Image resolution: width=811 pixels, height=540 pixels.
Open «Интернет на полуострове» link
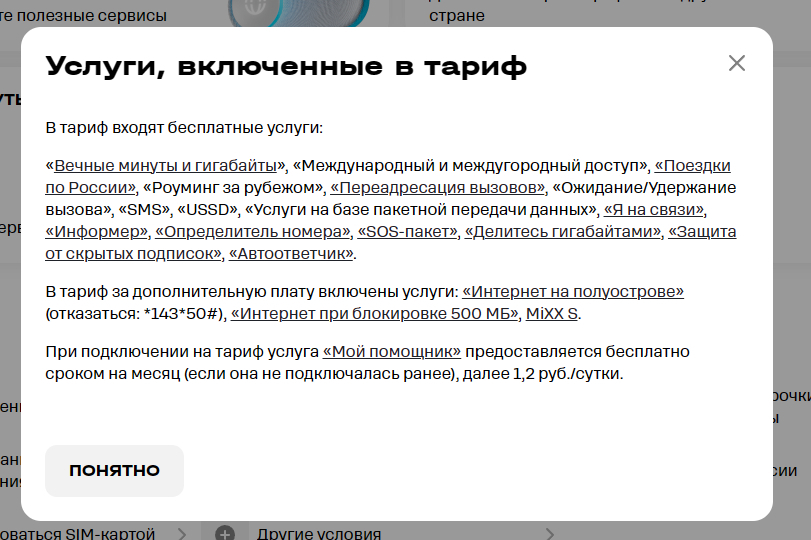click(573, 292)
